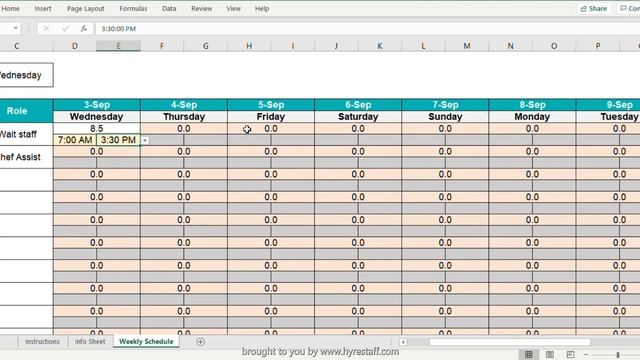The height and width of the screenshot is (360, 640).
Task: Select the 7:00 AM start time cell
Action: click(x=75, y=140)
